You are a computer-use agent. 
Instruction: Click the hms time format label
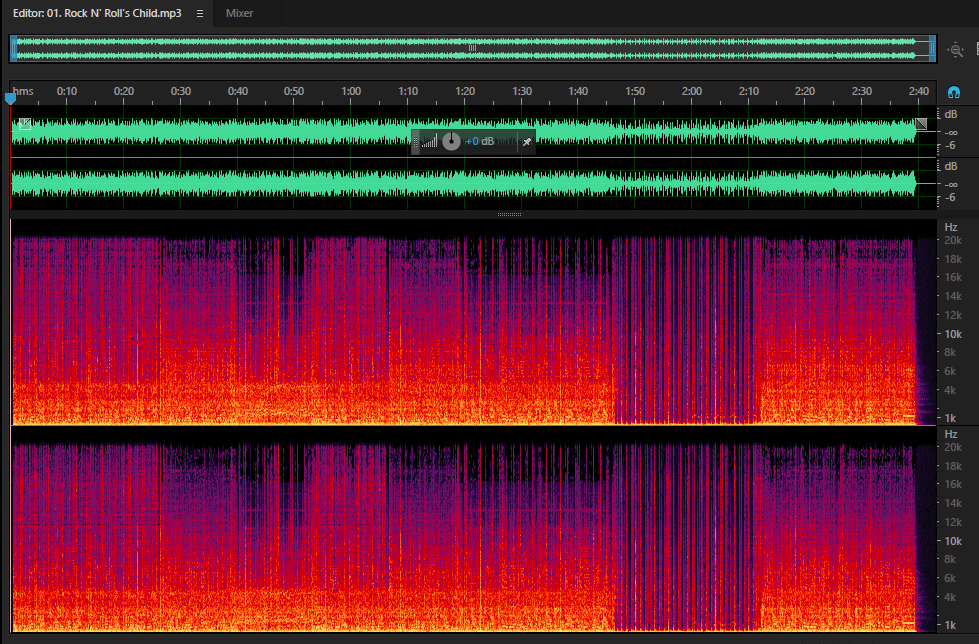(x=23, y=91)
